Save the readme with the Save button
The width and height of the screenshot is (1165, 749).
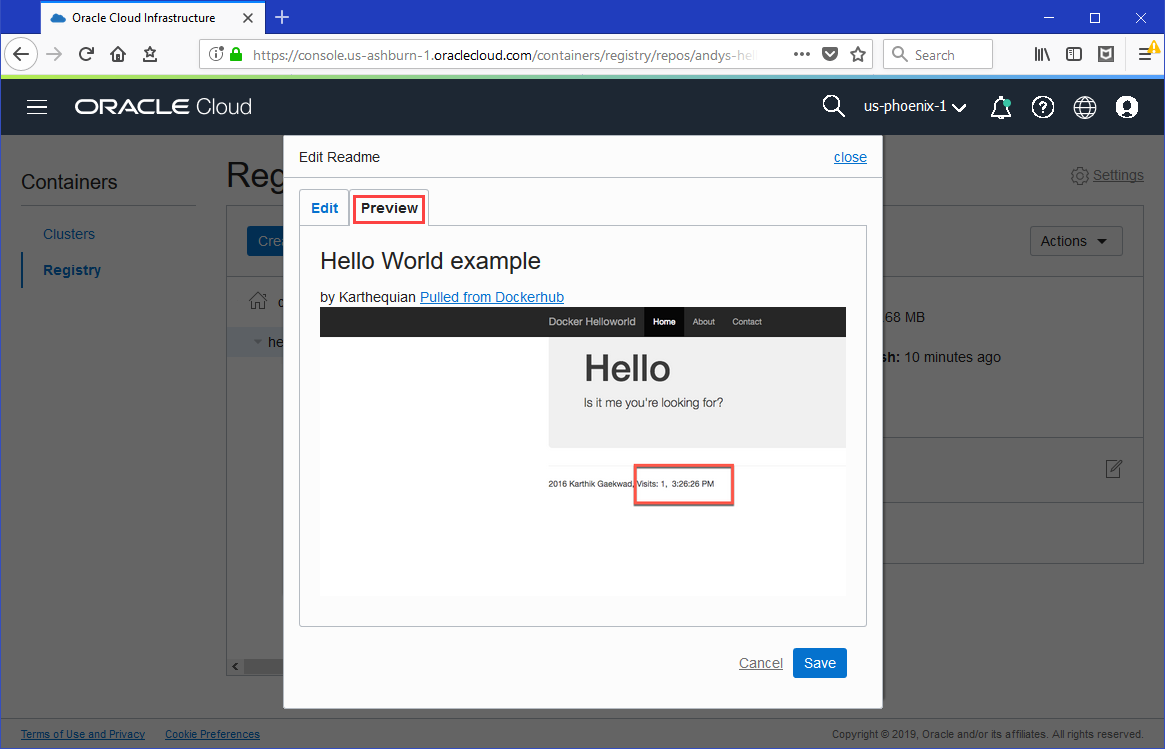pos(820,663)
